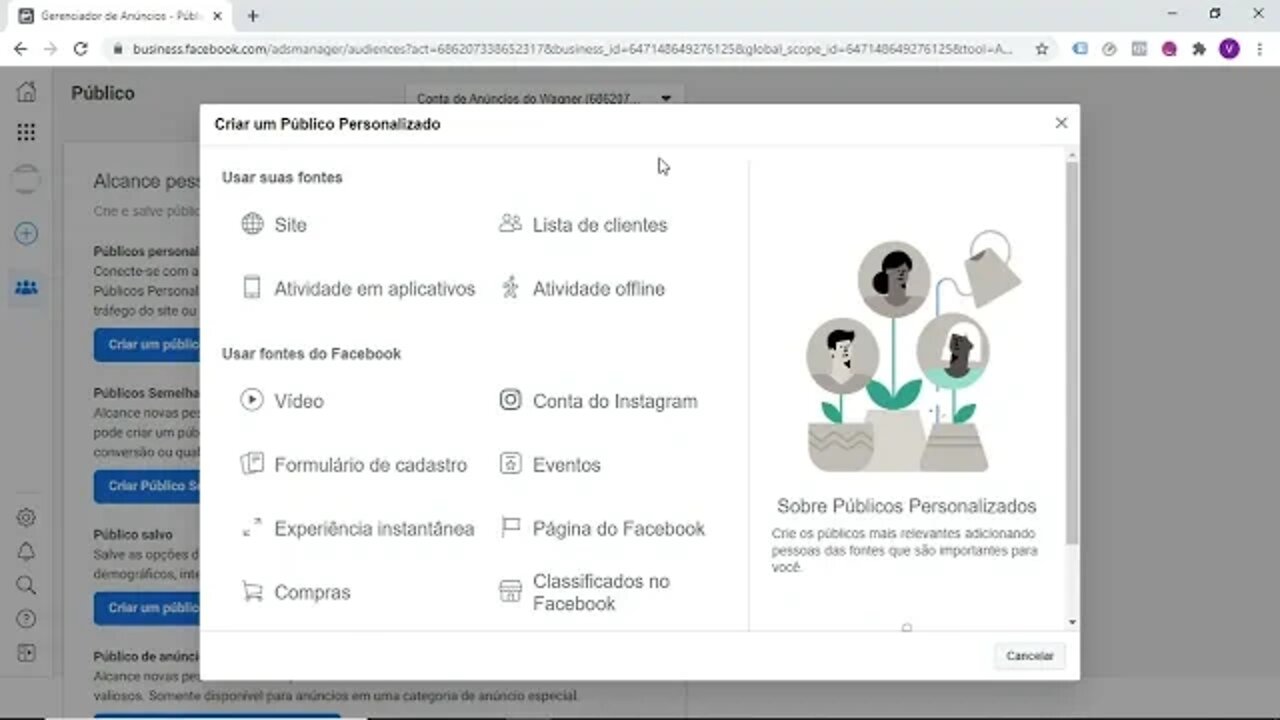The height and width of the screenshot is (720, 1280).
Task: Click the dialog scrollbar up arrow
Action: click(x=1072, y=155)
